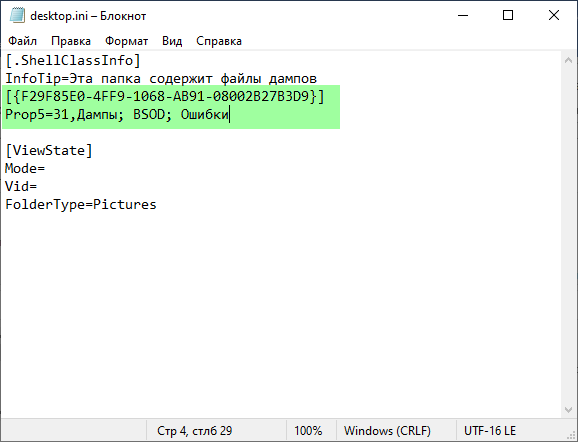Open the Формат menu
Screen dimensions: 578x442
click(x=126, y=41)
